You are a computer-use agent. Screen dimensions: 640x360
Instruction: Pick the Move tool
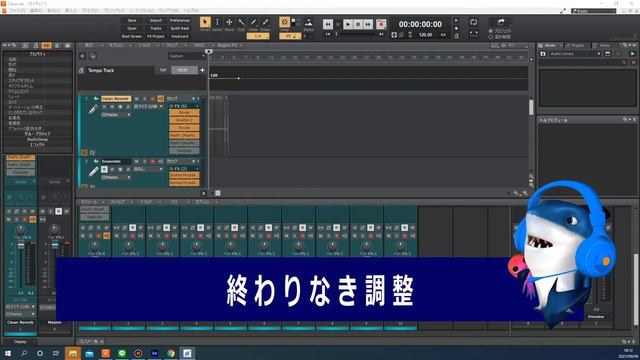(229, 22)
